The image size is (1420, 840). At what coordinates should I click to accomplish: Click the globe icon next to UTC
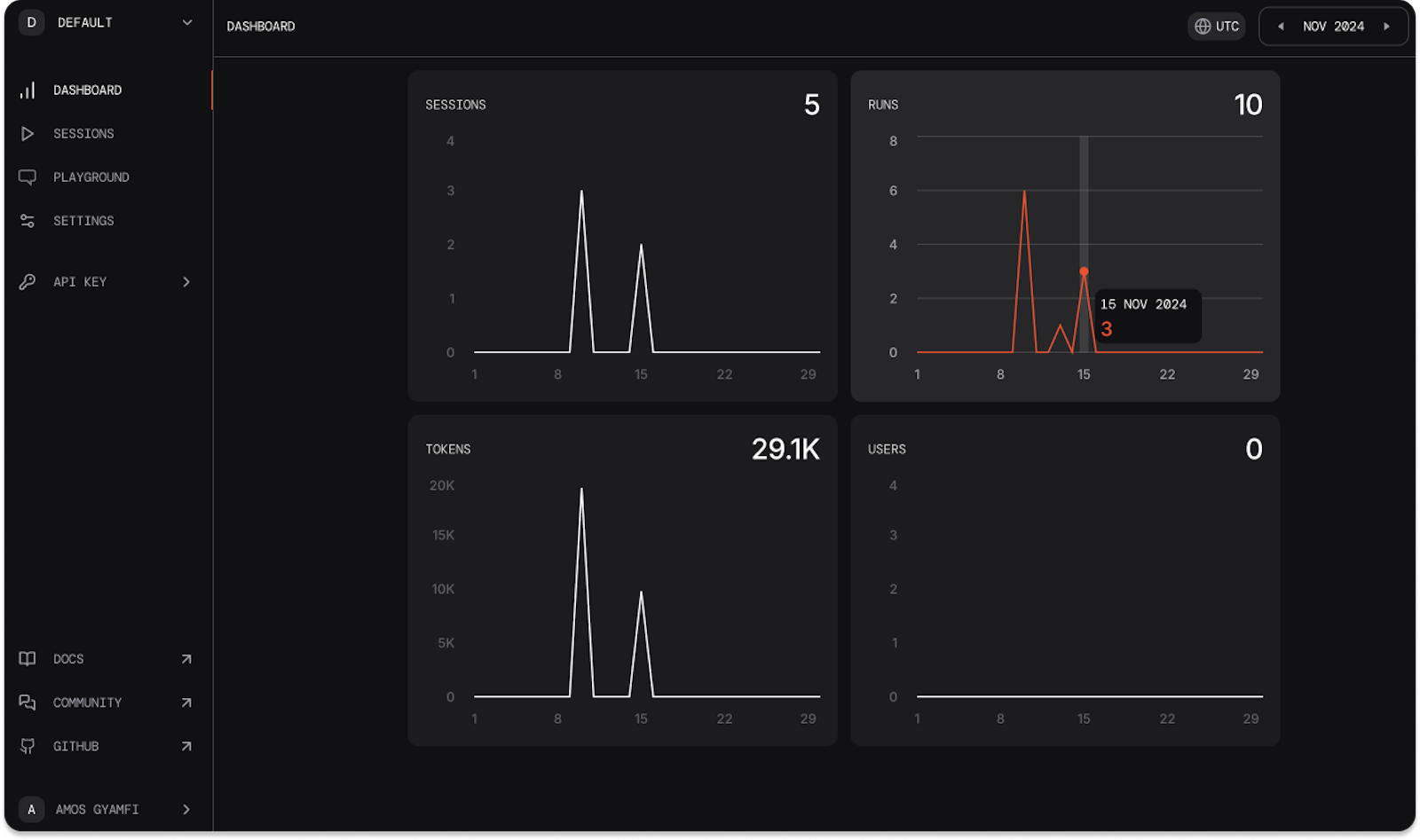[1203, 26]
